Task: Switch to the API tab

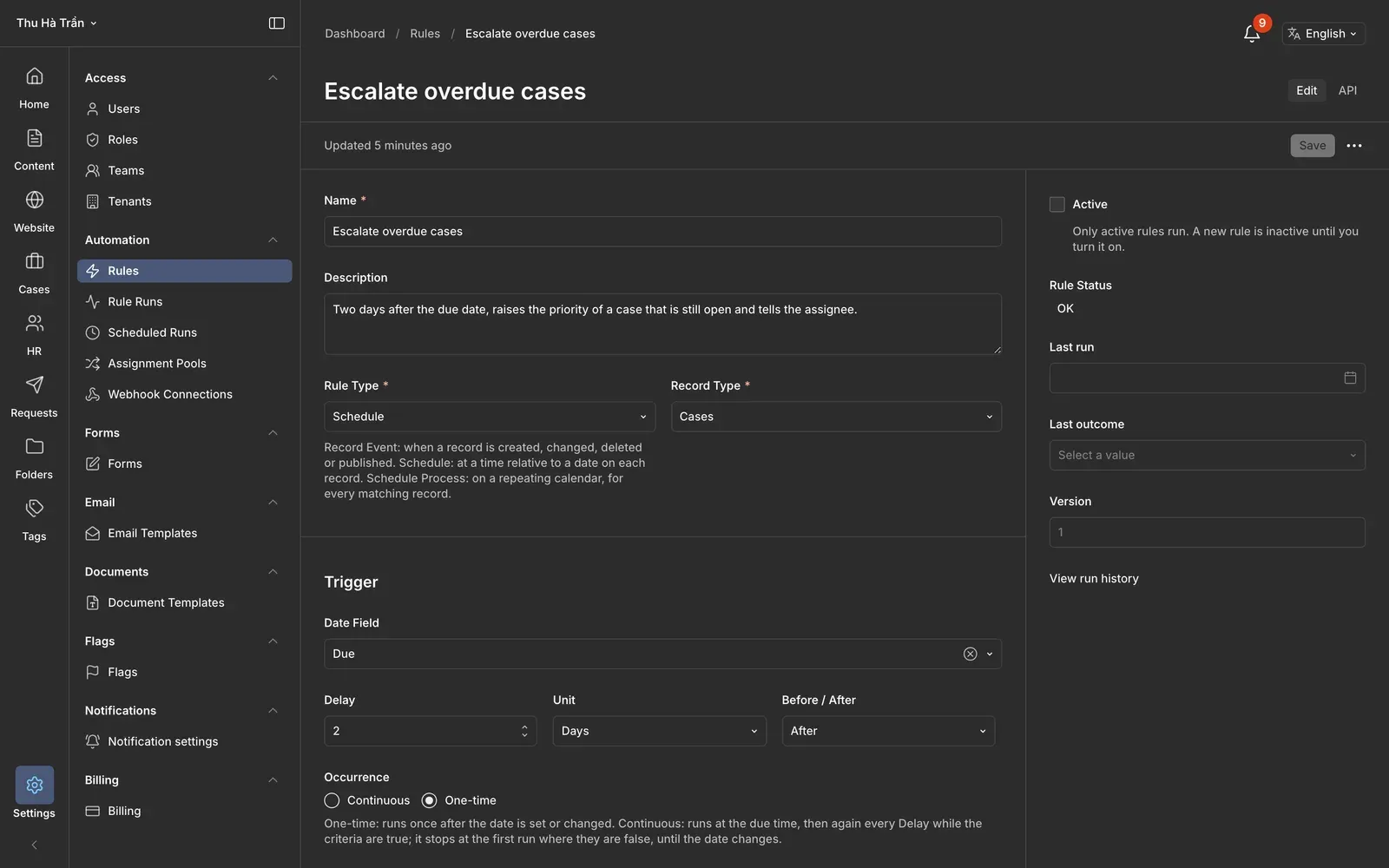Action: point(1347,90)
